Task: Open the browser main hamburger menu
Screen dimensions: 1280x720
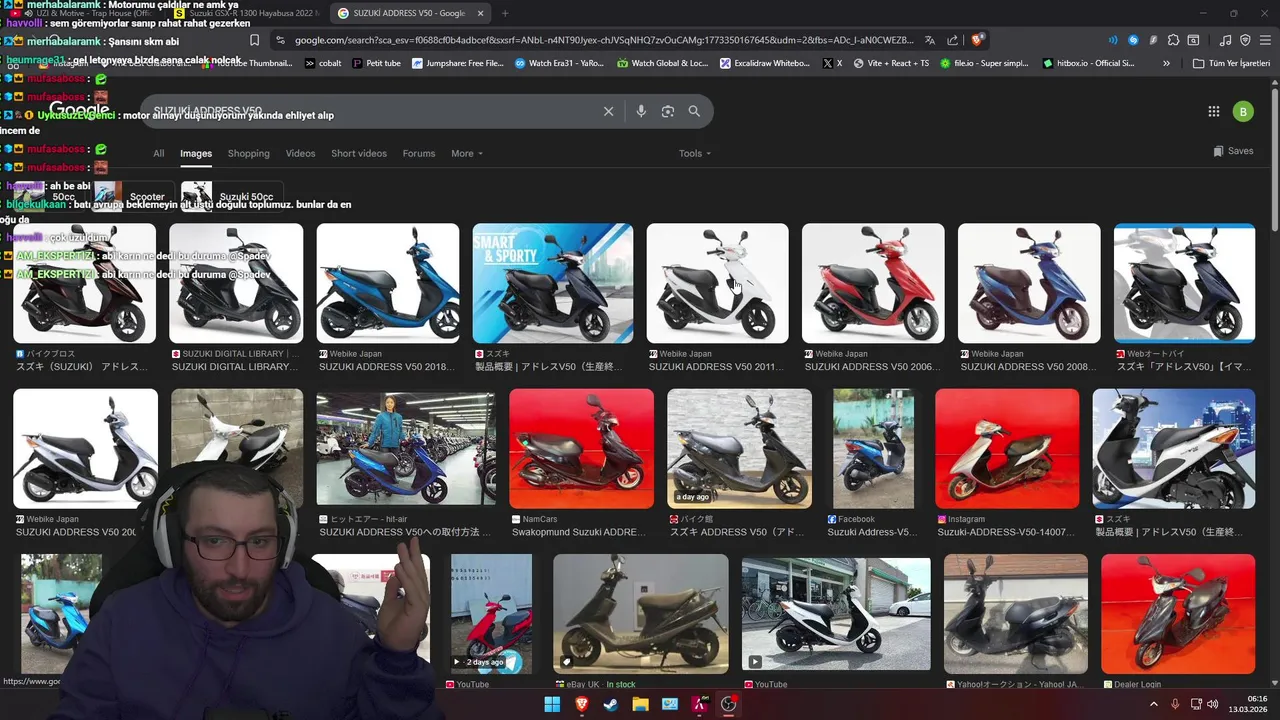Action: click(1264, 40)
